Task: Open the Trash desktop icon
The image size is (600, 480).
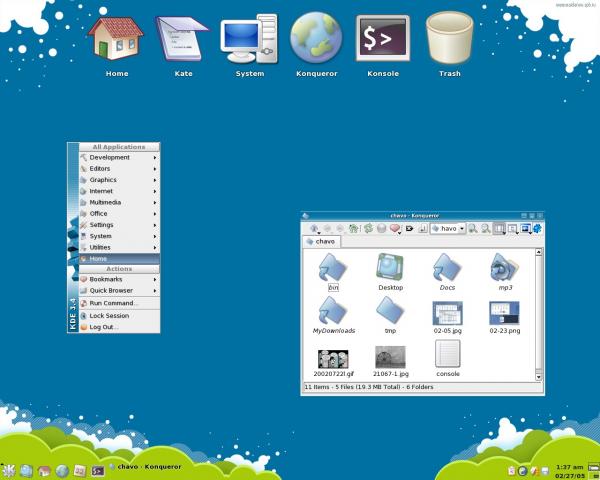Action: [x=450, y=46]
